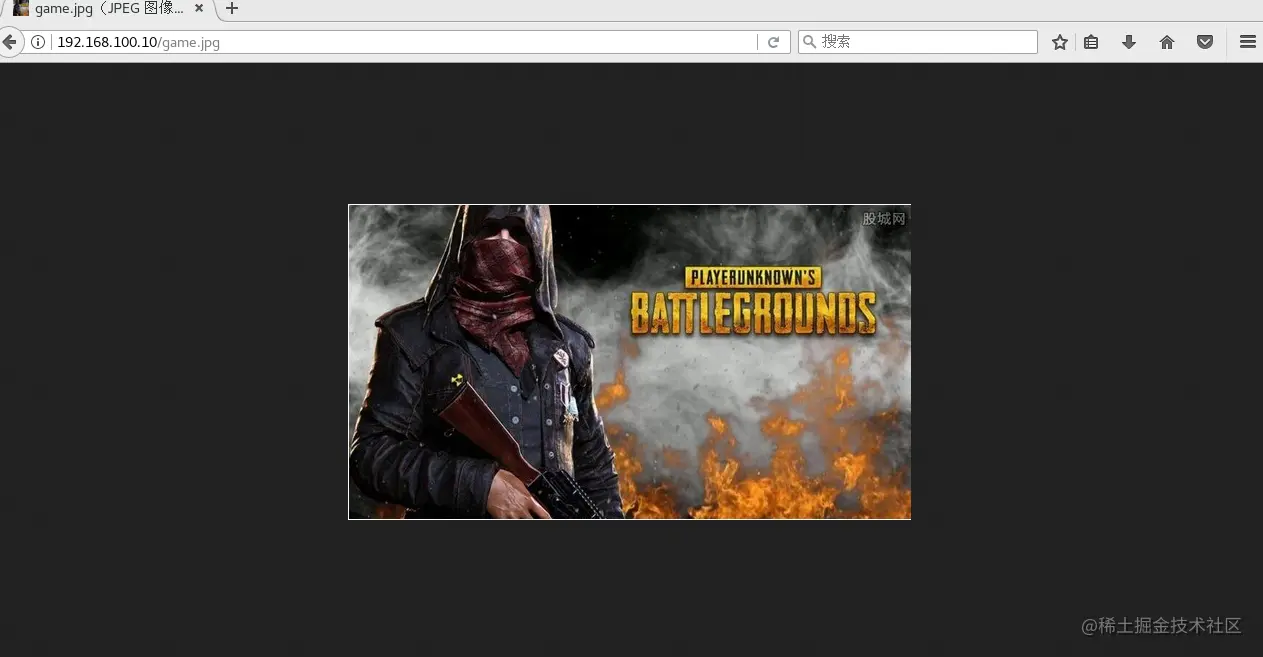The height and width of the screenshot is (657, 1263).
Task: Close the game.jpg tab
Action: point(199,8)
